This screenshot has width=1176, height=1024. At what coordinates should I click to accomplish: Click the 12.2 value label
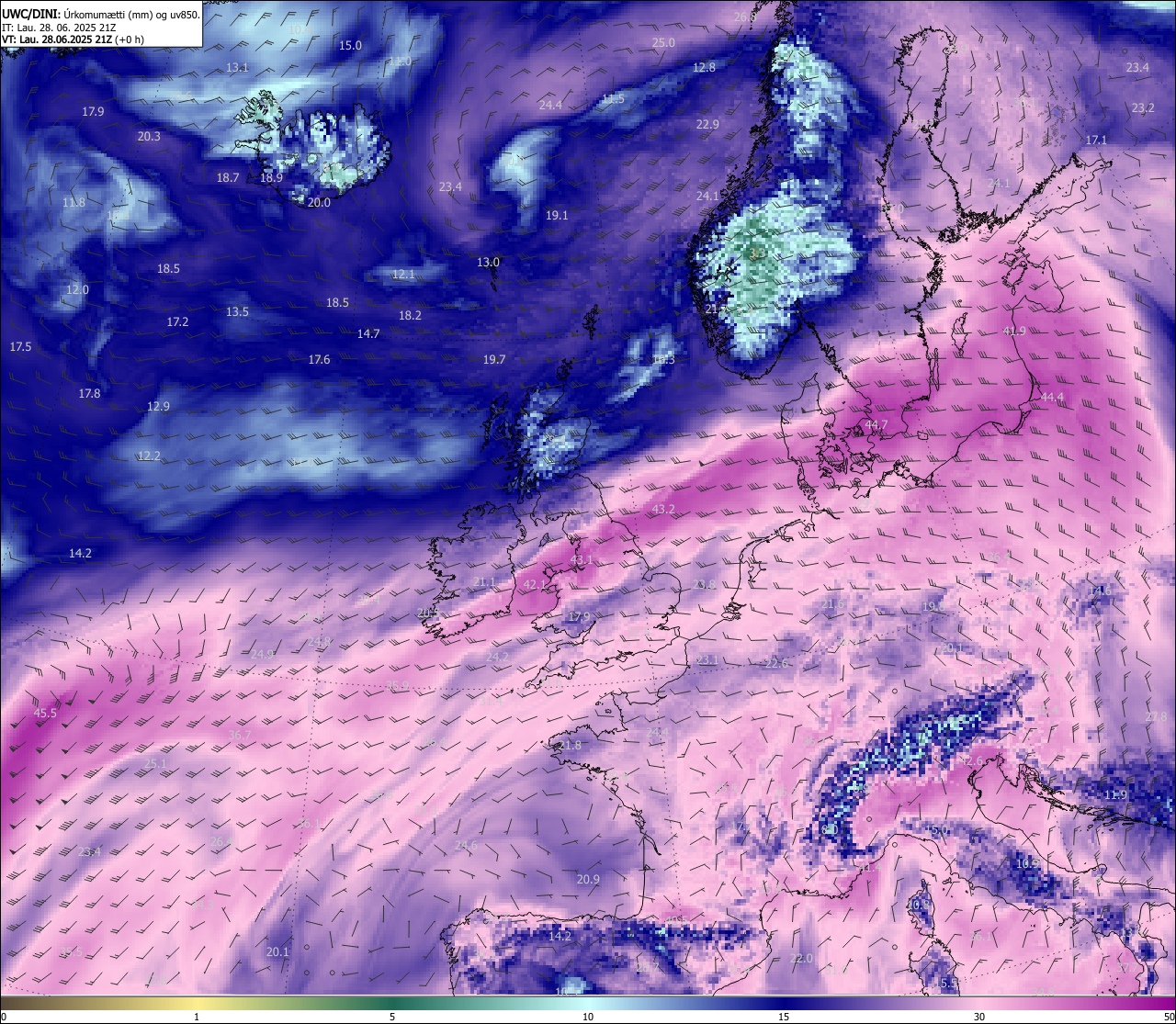coord(149,456)
